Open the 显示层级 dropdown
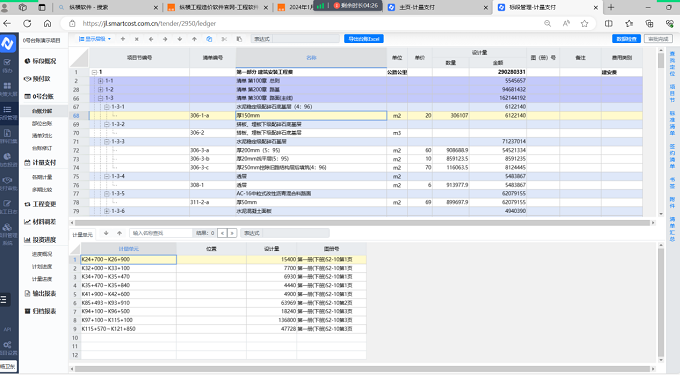The height and width of the screenshot is (375, 680). [95, 39]
